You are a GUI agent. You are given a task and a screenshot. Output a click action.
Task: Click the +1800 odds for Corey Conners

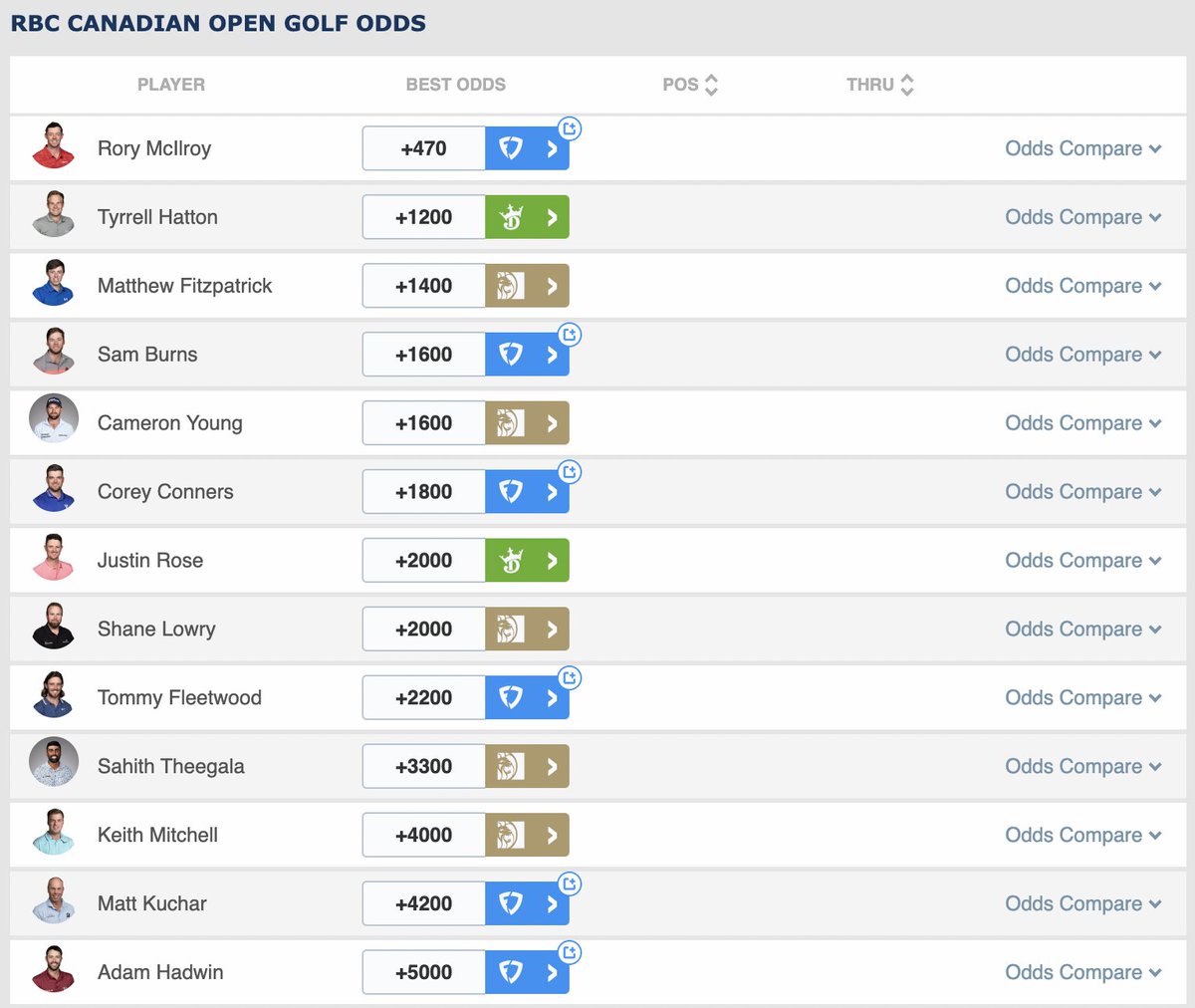coord(424,492)
